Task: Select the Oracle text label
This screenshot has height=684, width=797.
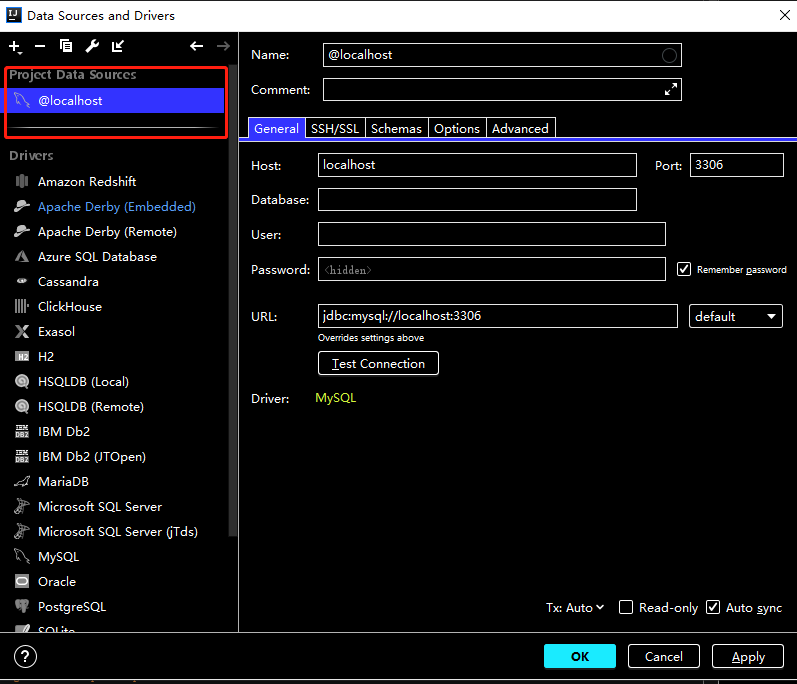Action: (x=57, y=581)
